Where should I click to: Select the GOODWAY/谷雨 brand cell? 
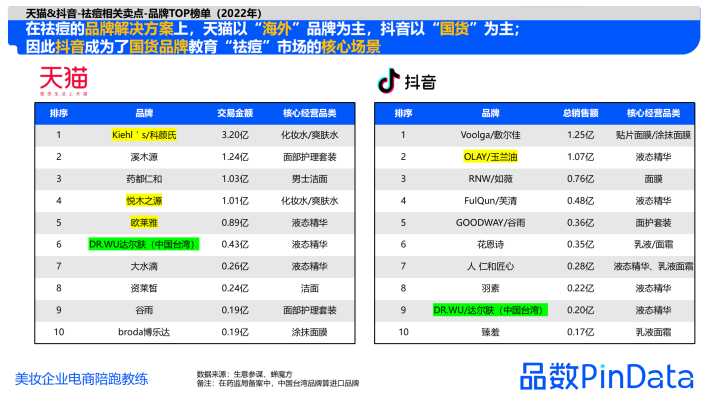pos(490,223)
